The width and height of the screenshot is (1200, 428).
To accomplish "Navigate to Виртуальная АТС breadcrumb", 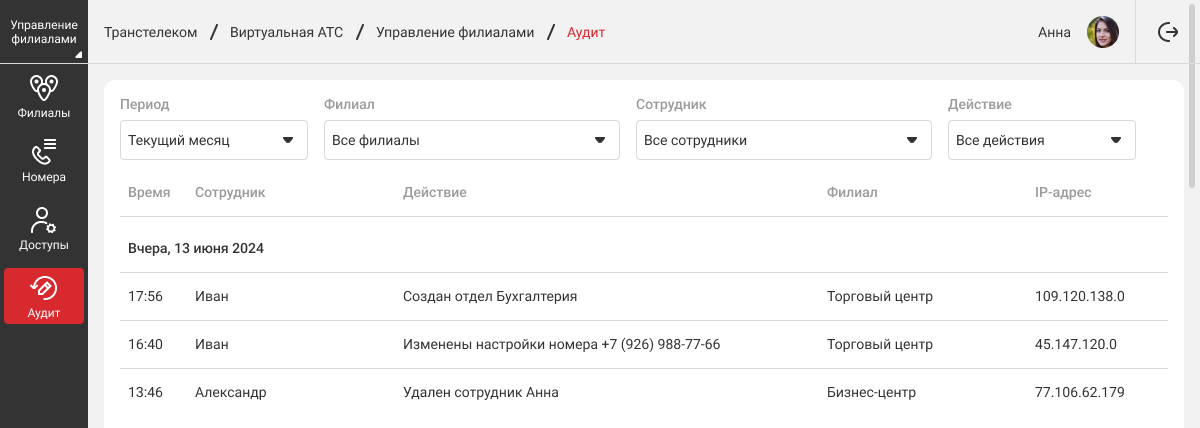I will point(286,32).
